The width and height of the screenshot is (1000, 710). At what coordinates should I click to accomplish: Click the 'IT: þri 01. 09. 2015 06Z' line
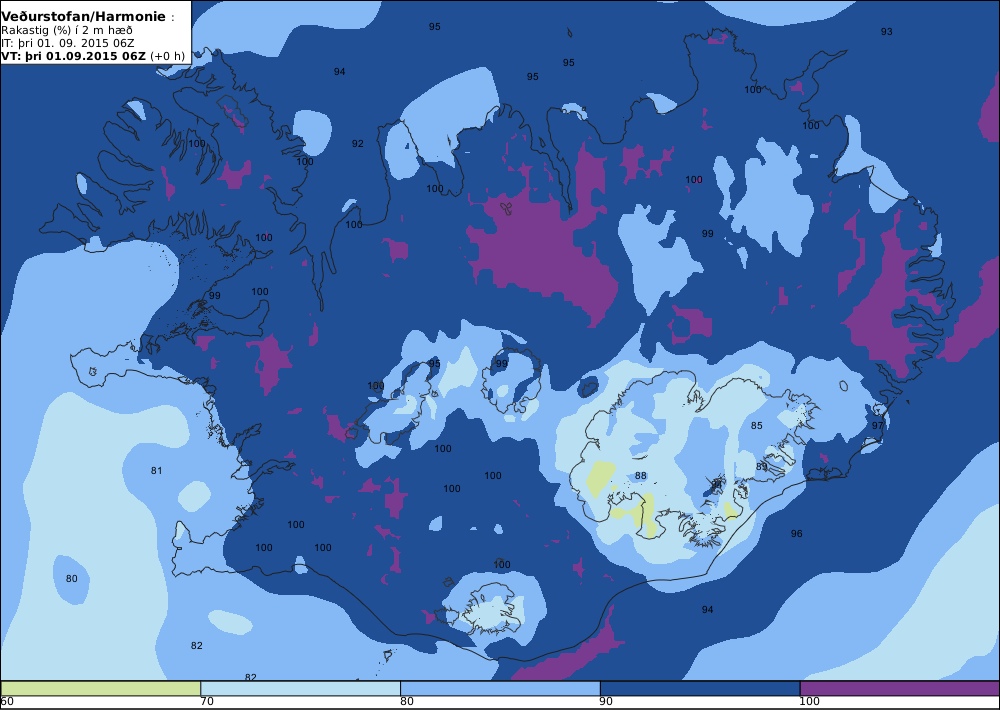click(x=68, y=43)
